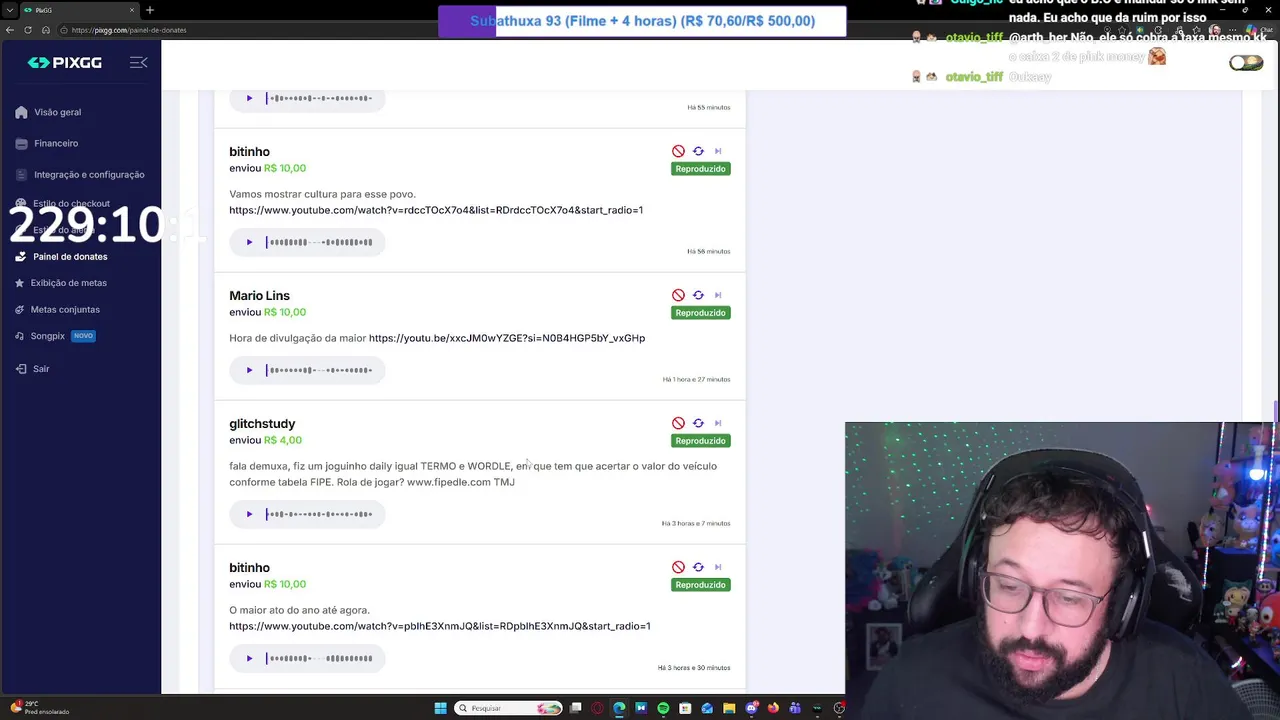This screenshot has height=720, width=1280.
Task: Block the glitchstudy donation
Action: point(678,423)
